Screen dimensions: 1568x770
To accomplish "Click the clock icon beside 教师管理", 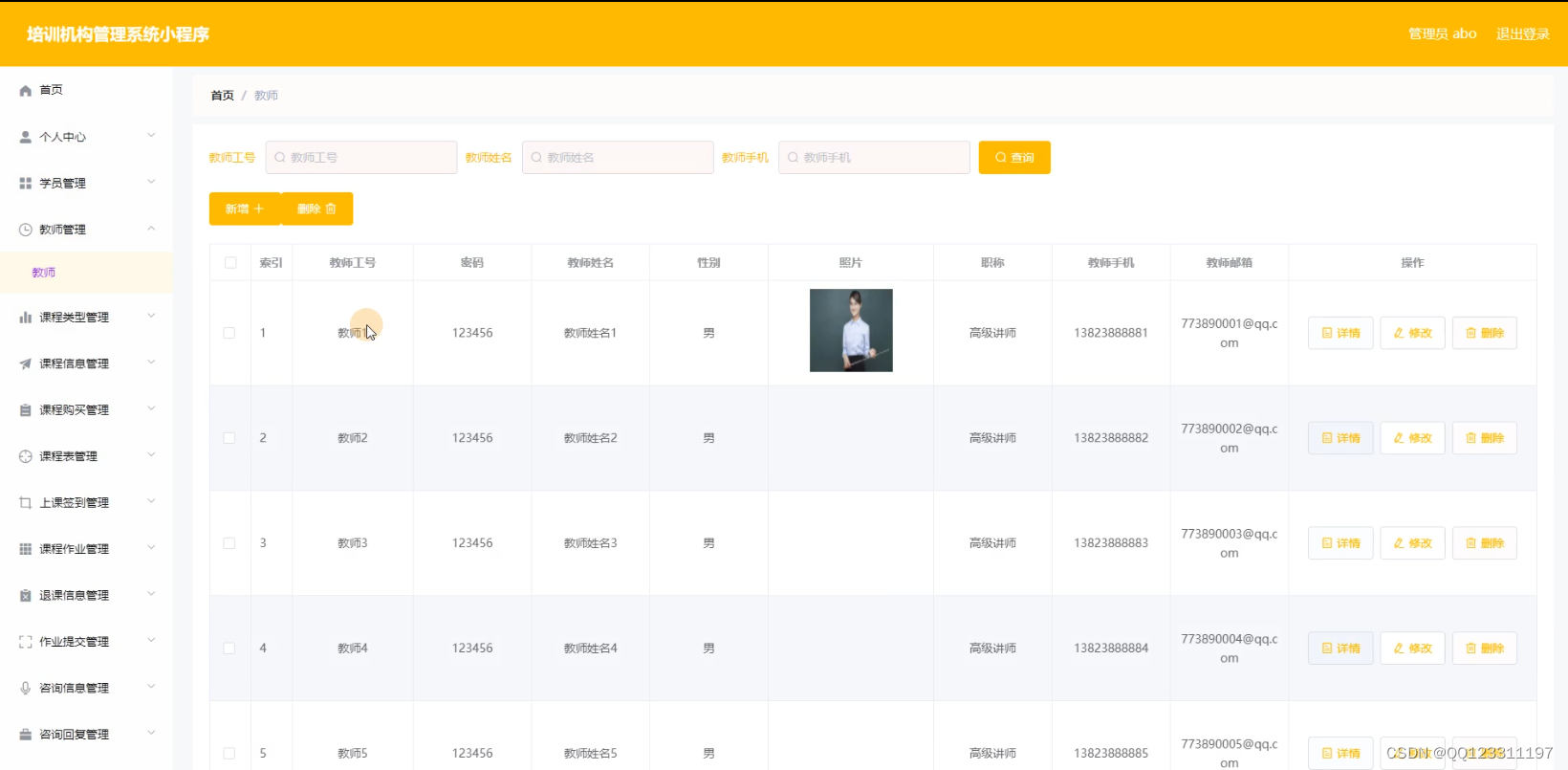I will click(26, 230).
